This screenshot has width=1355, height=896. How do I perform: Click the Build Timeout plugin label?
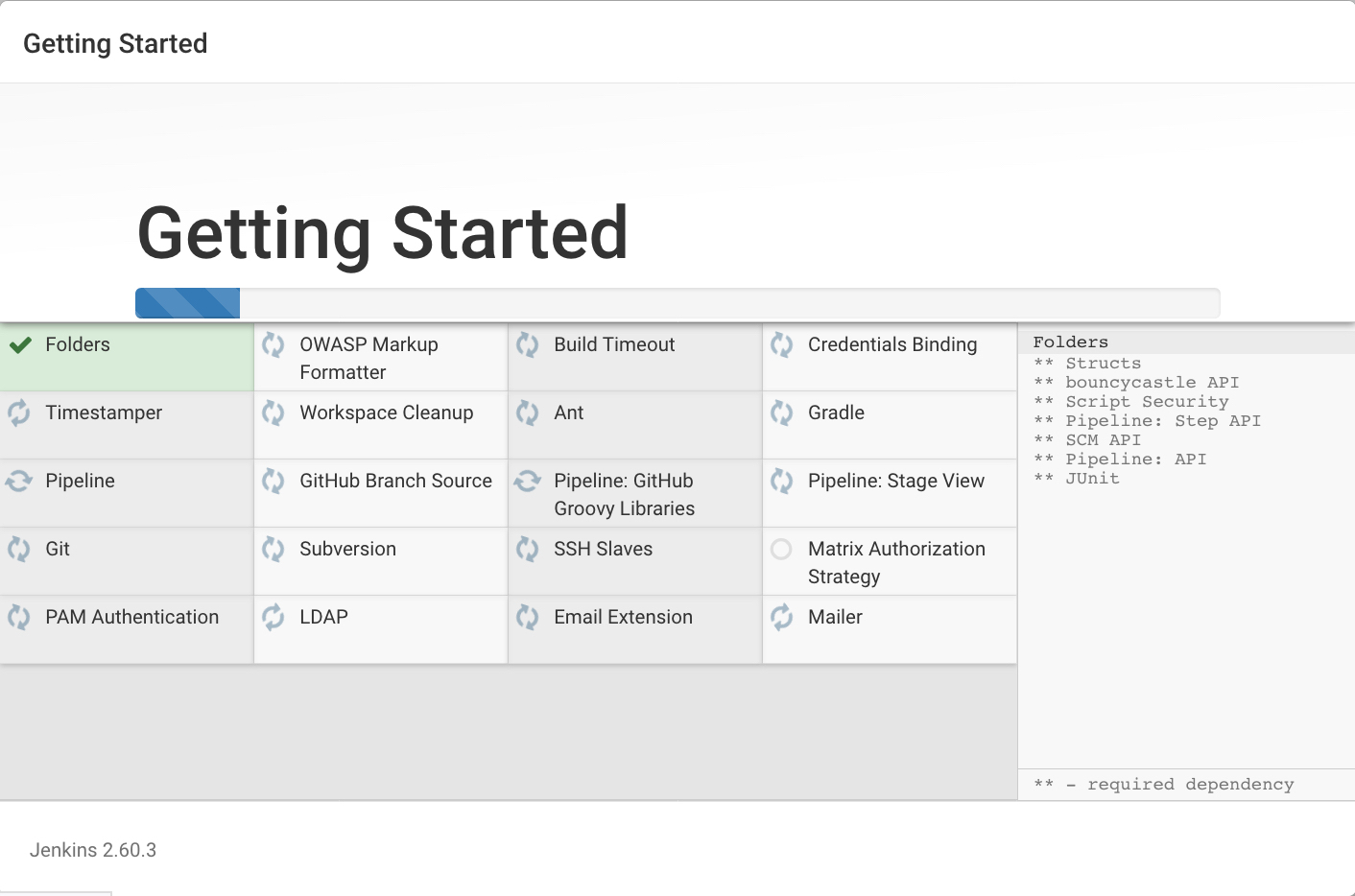click(614, 345)
